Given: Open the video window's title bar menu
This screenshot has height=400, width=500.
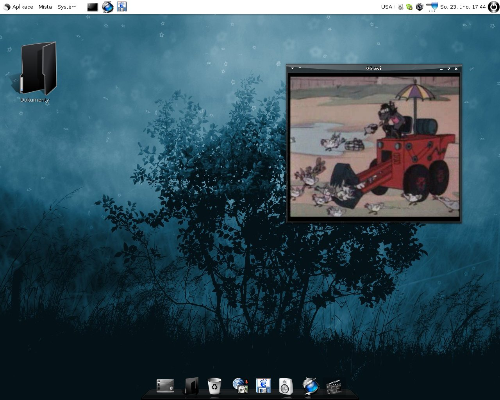Looking at the screenshot, I should point(293,68).
